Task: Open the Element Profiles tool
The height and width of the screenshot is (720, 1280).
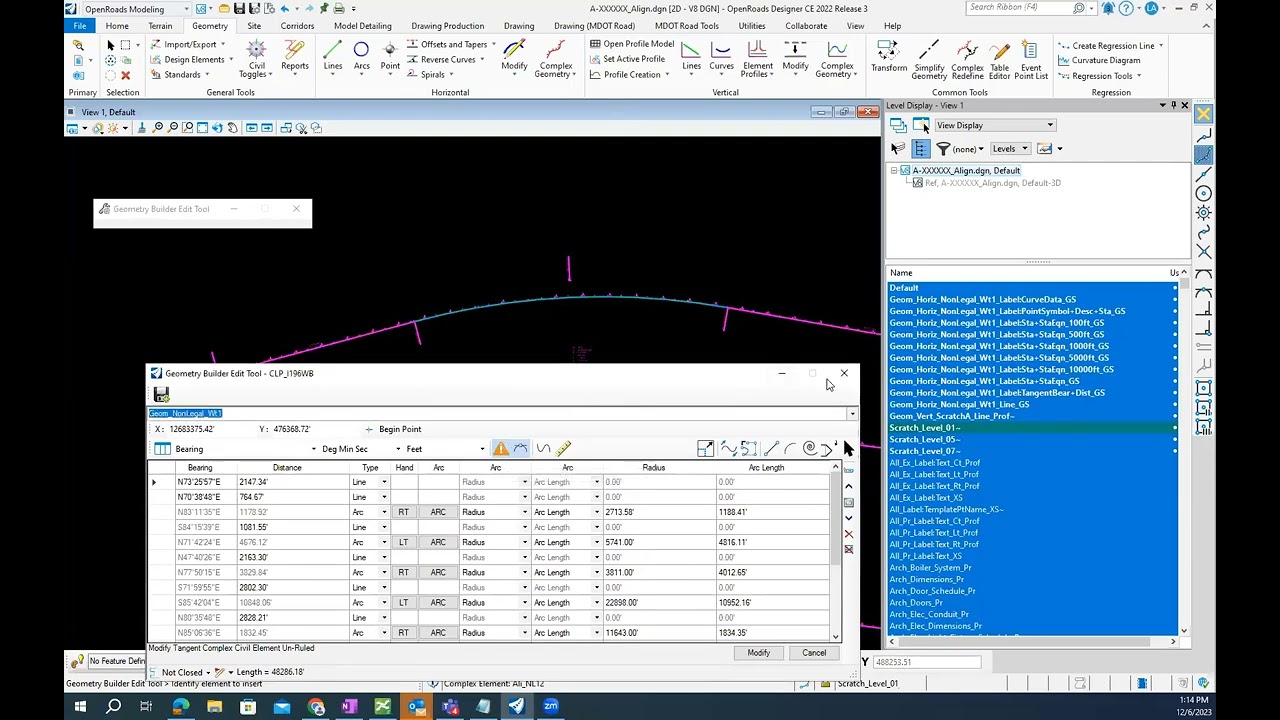Action: click(x=757, y=59)
